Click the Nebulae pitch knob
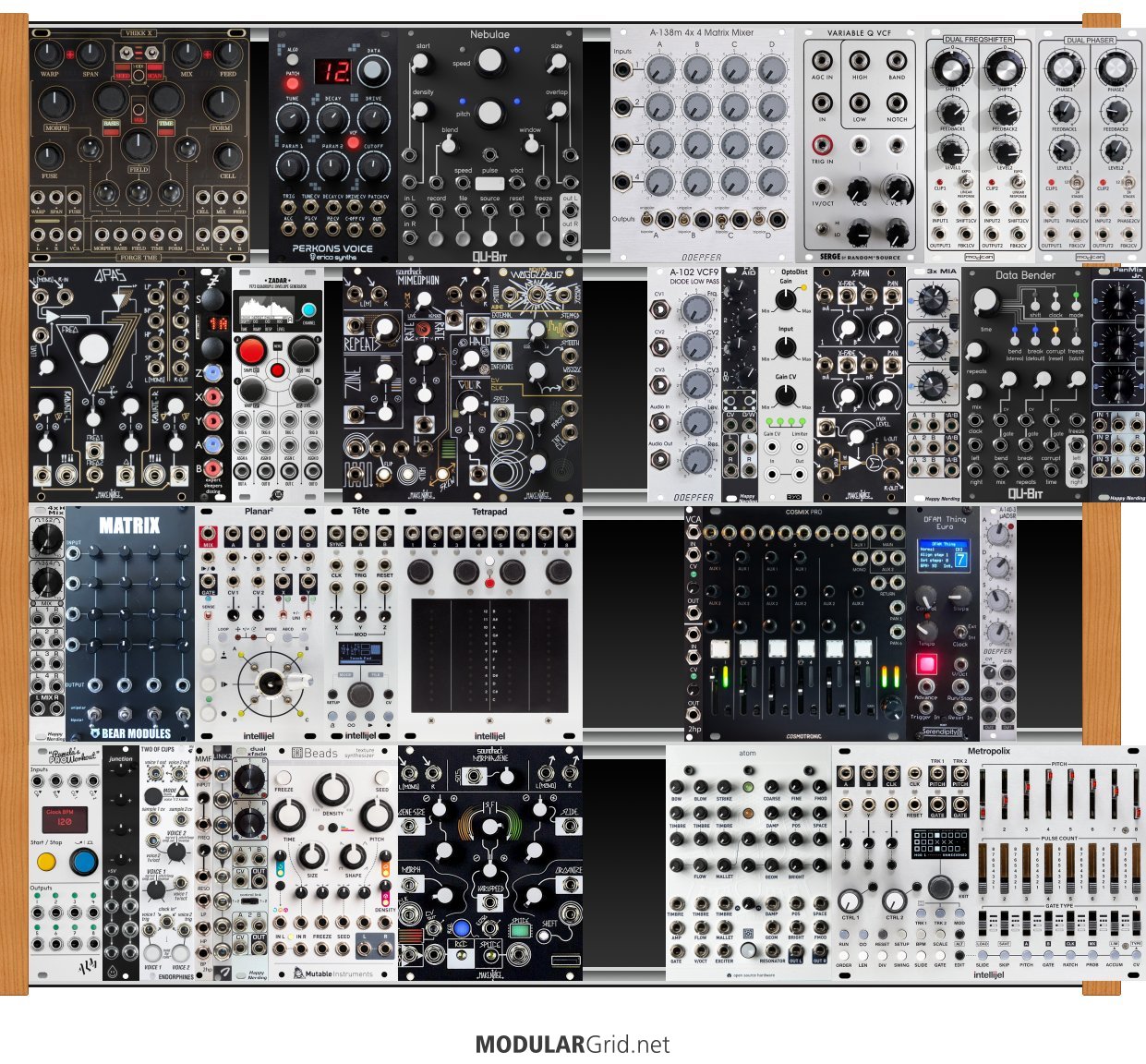 [x=490, y=114]
